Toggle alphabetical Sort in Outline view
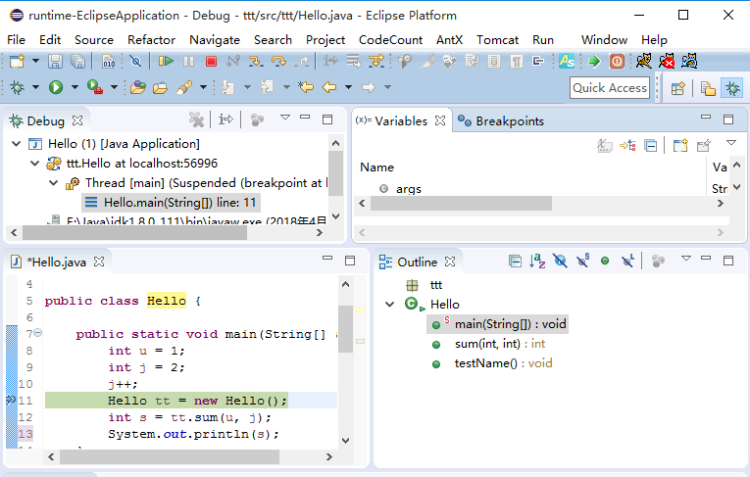The image size is (750, 477). (537, 261)
